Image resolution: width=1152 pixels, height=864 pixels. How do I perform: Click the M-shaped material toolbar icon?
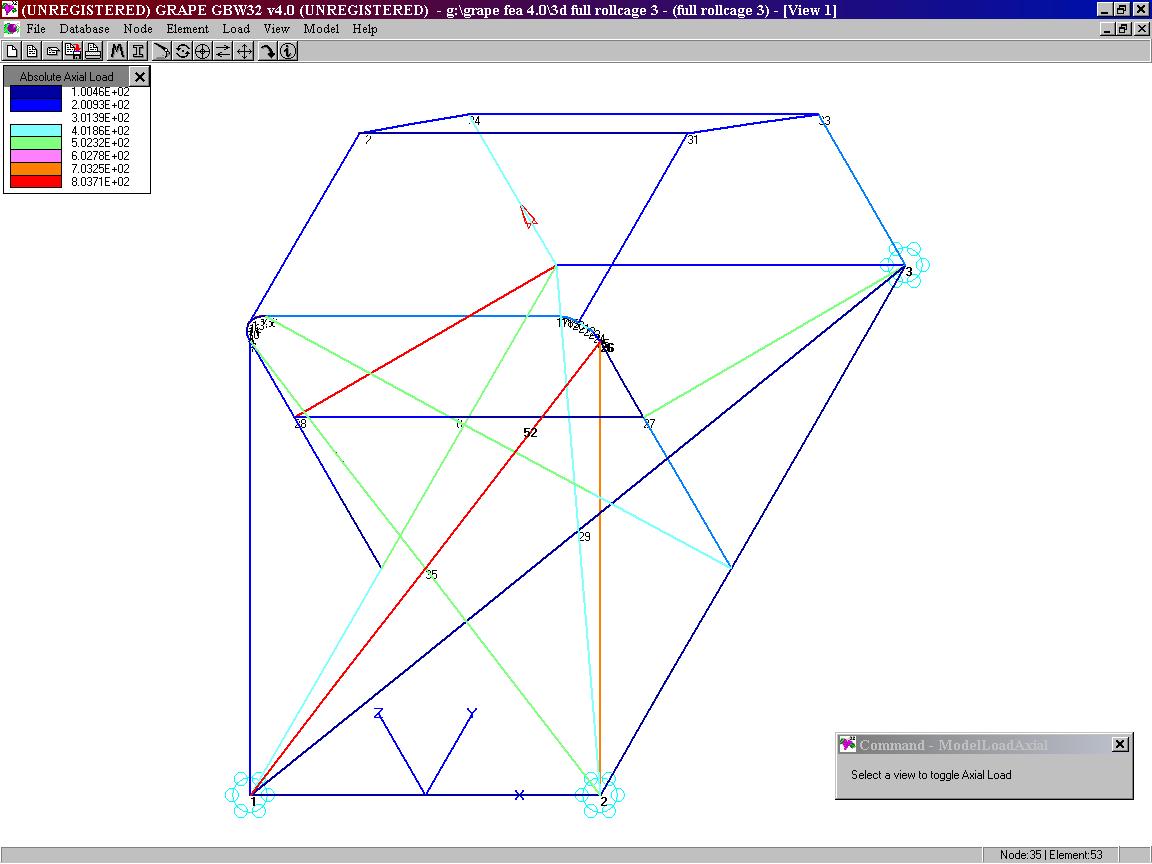click(118, 51)
